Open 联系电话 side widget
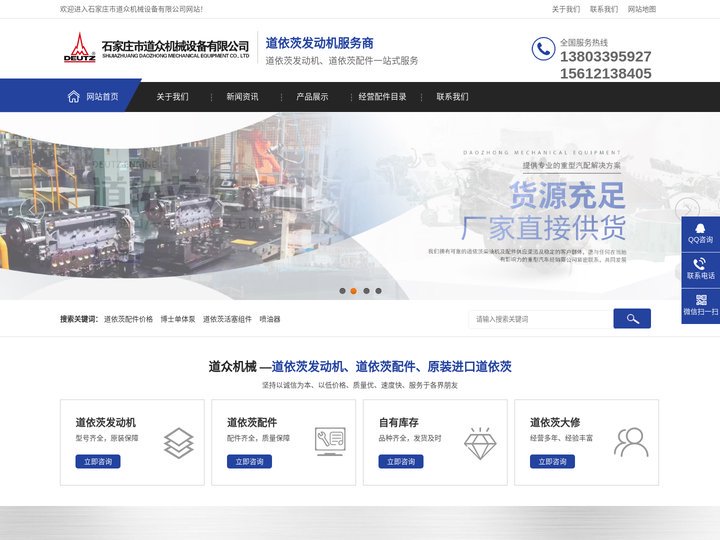 (701, 270)
